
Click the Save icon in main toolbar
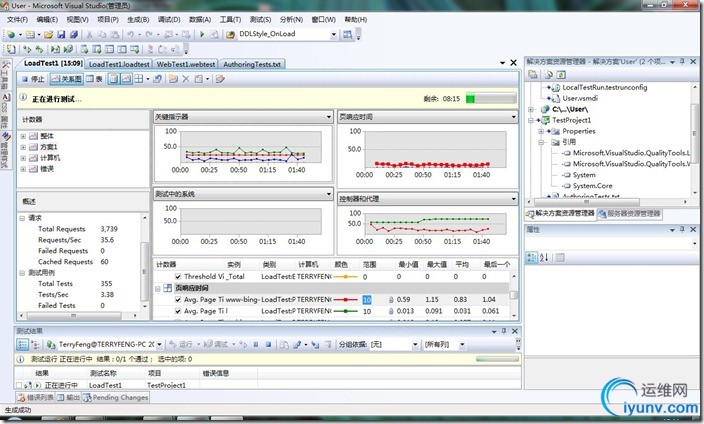tap(61, 35)
